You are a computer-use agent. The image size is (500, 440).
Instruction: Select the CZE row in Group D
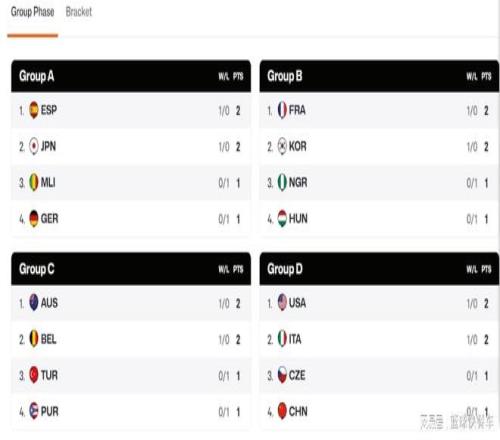click(x=379, y=375)
